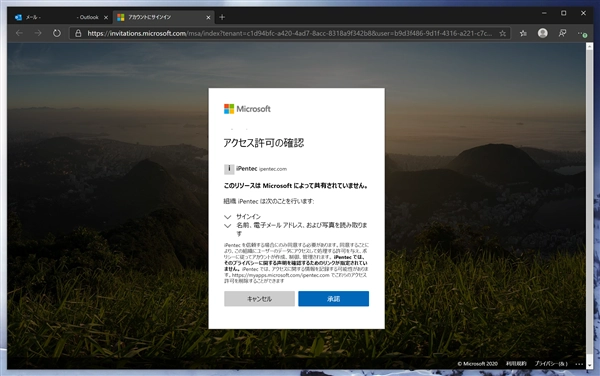Click the address bar URL
The height and width of the screenshot is (376, 600).
(x=290, y=33)
